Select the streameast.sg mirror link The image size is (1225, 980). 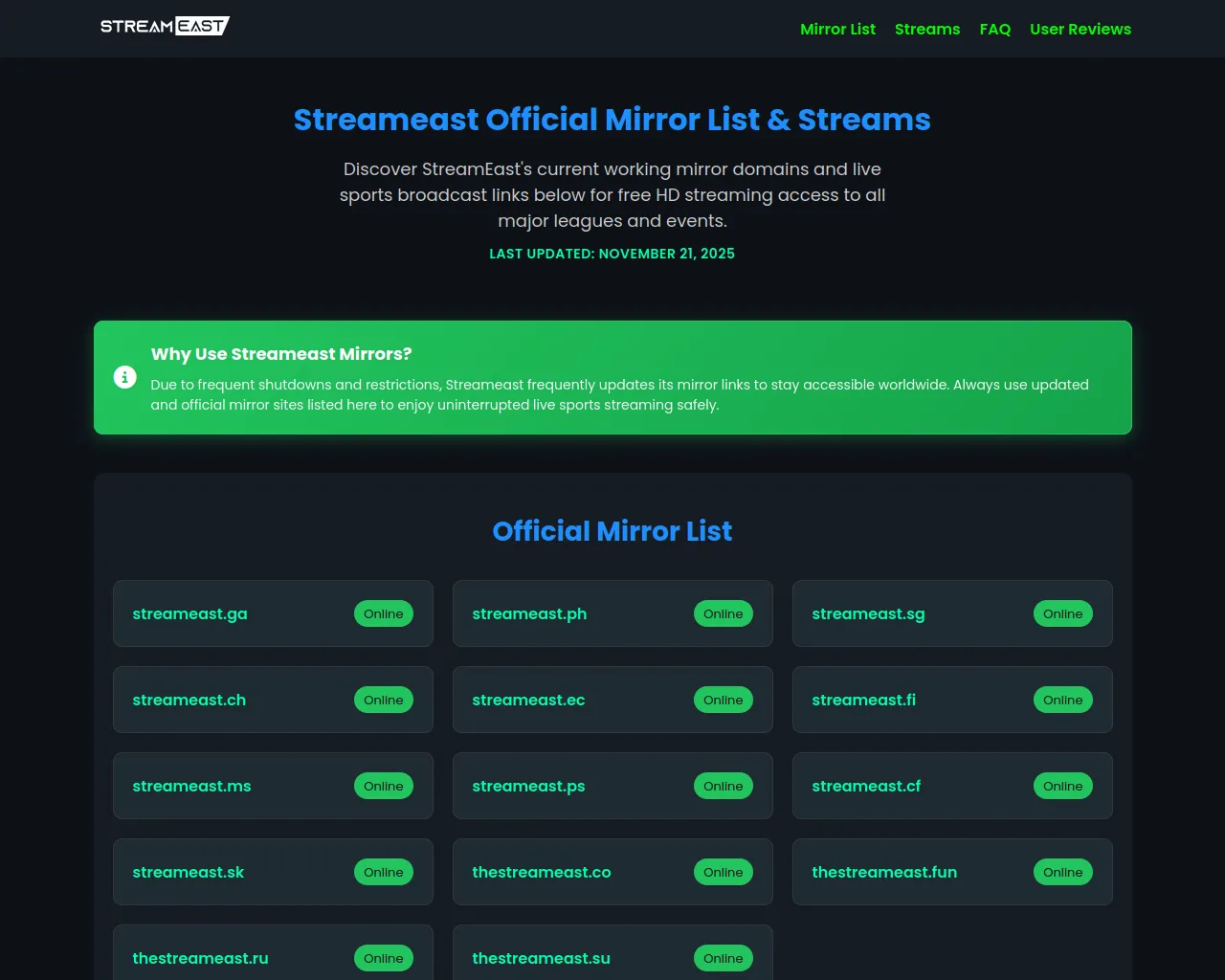tap(868, 613)
